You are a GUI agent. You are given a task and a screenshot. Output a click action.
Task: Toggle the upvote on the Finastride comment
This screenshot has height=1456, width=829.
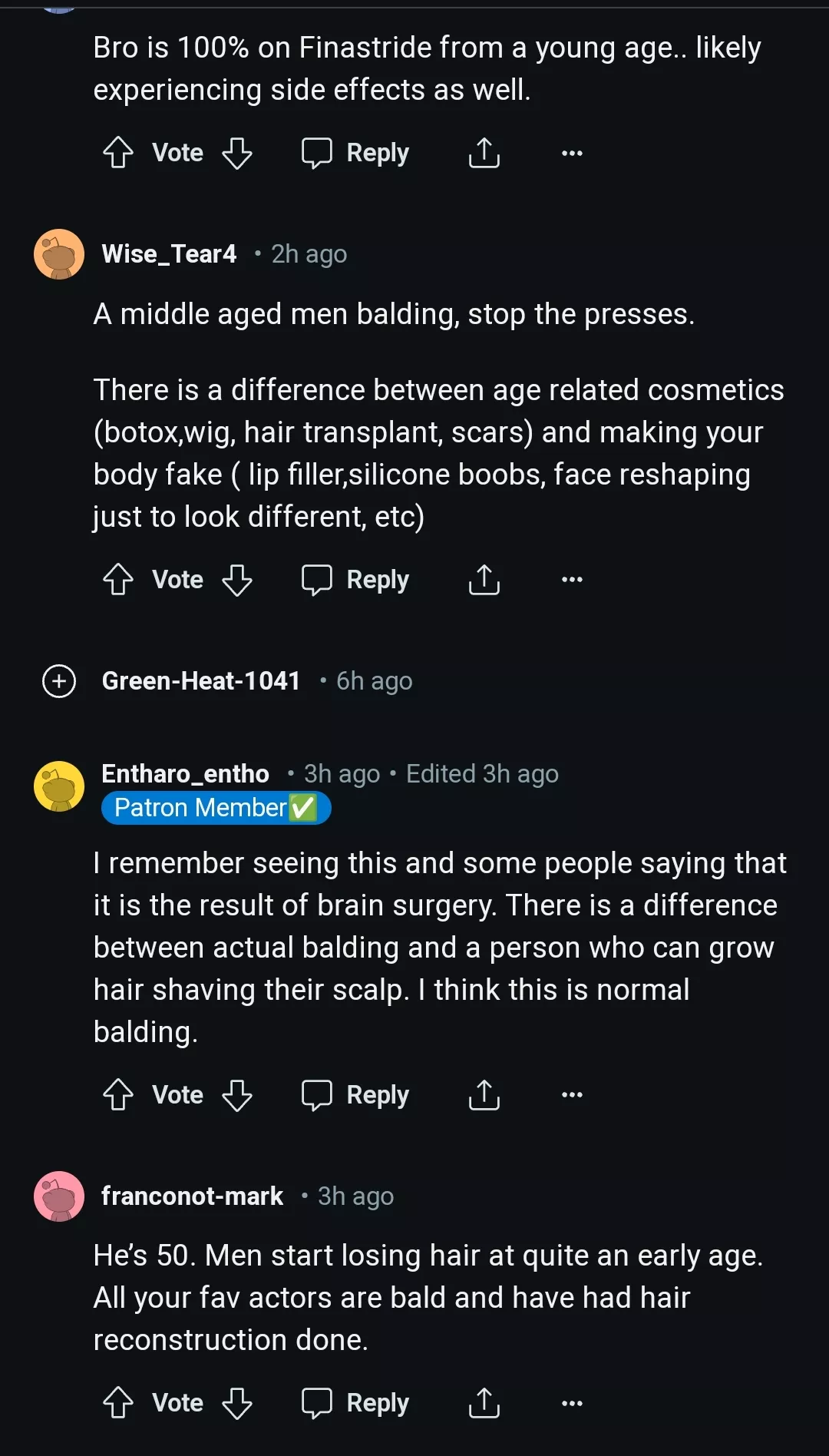(x=118, y=152)
